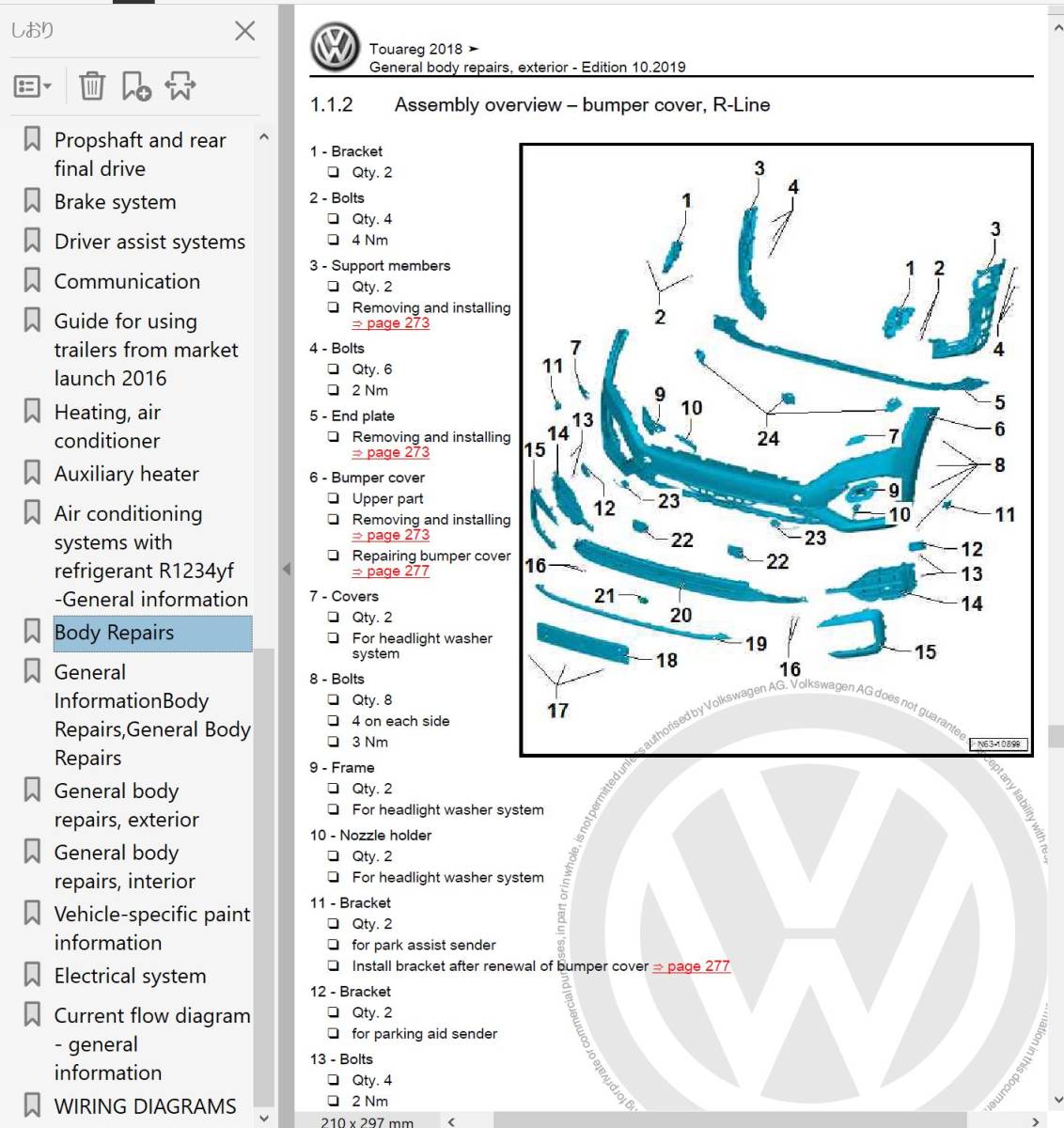This screenshot has width=1064, height=1128.
Task: Click the bookmark icon beside Vehicle-specific paint information
Action: 32,914
